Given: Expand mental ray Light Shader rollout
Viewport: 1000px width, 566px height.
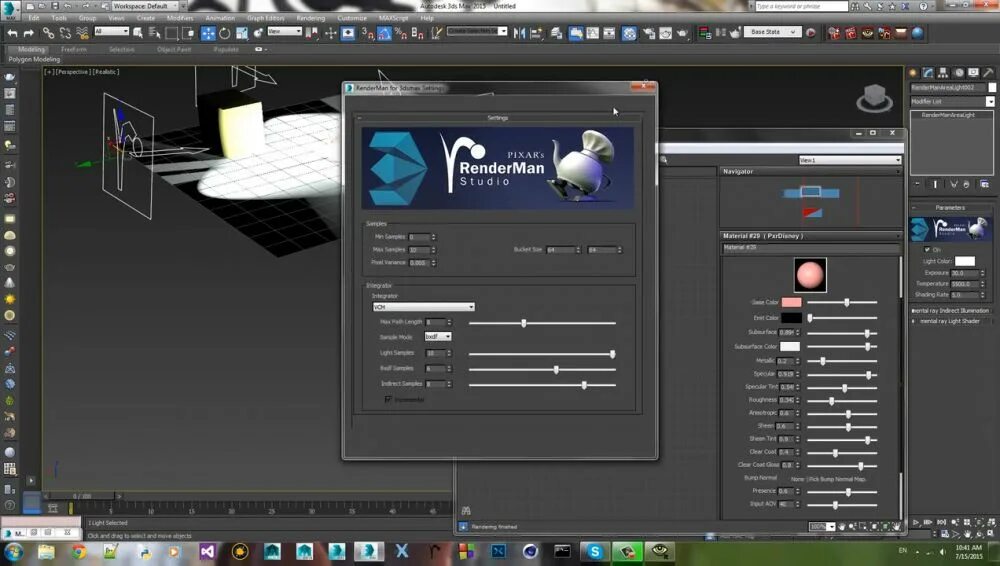Looking at the screenshot, I should (x=950, y=321).
